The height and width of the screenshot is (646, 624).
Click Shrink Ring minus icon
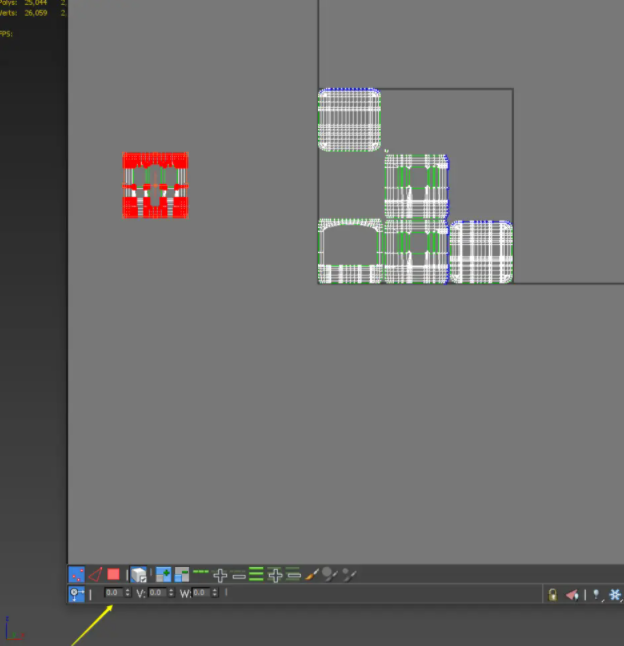pos(293,574)
